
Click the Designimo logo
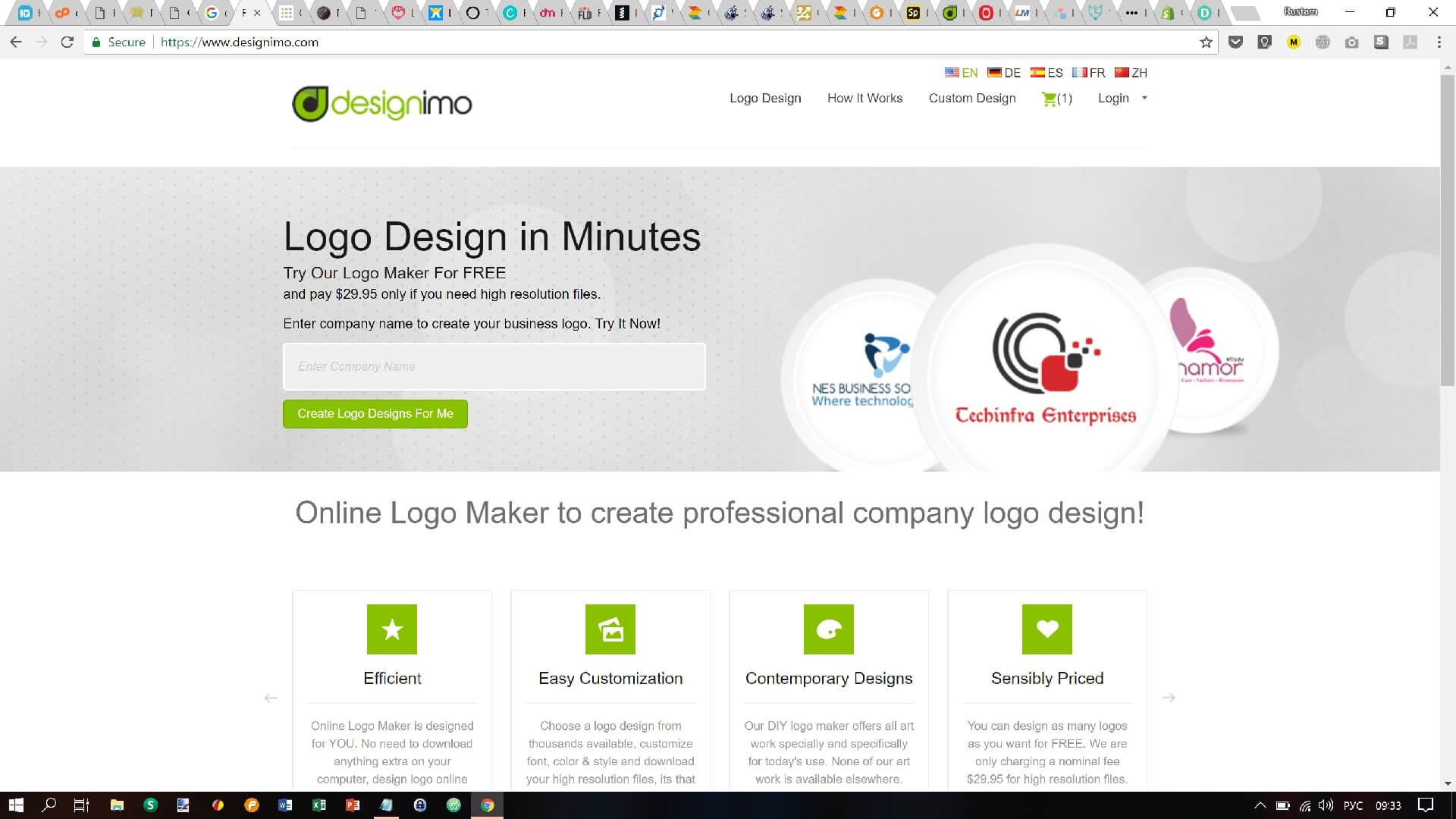point(382,103)
